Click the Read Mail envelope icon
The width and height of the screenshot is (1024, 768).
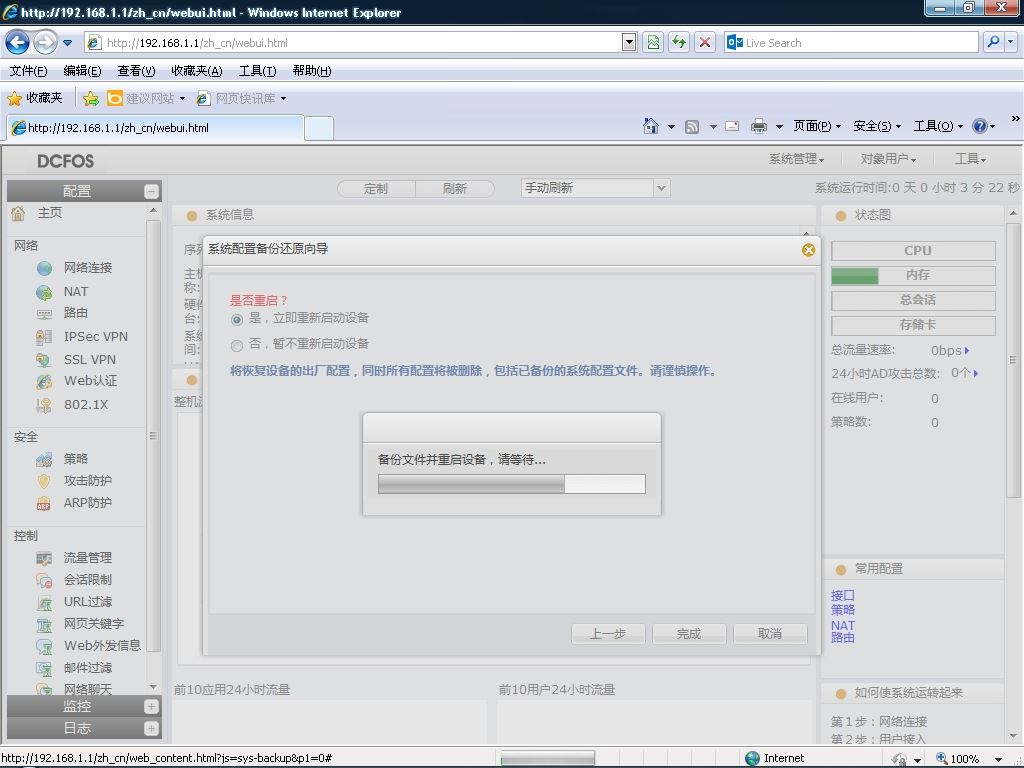732,126
